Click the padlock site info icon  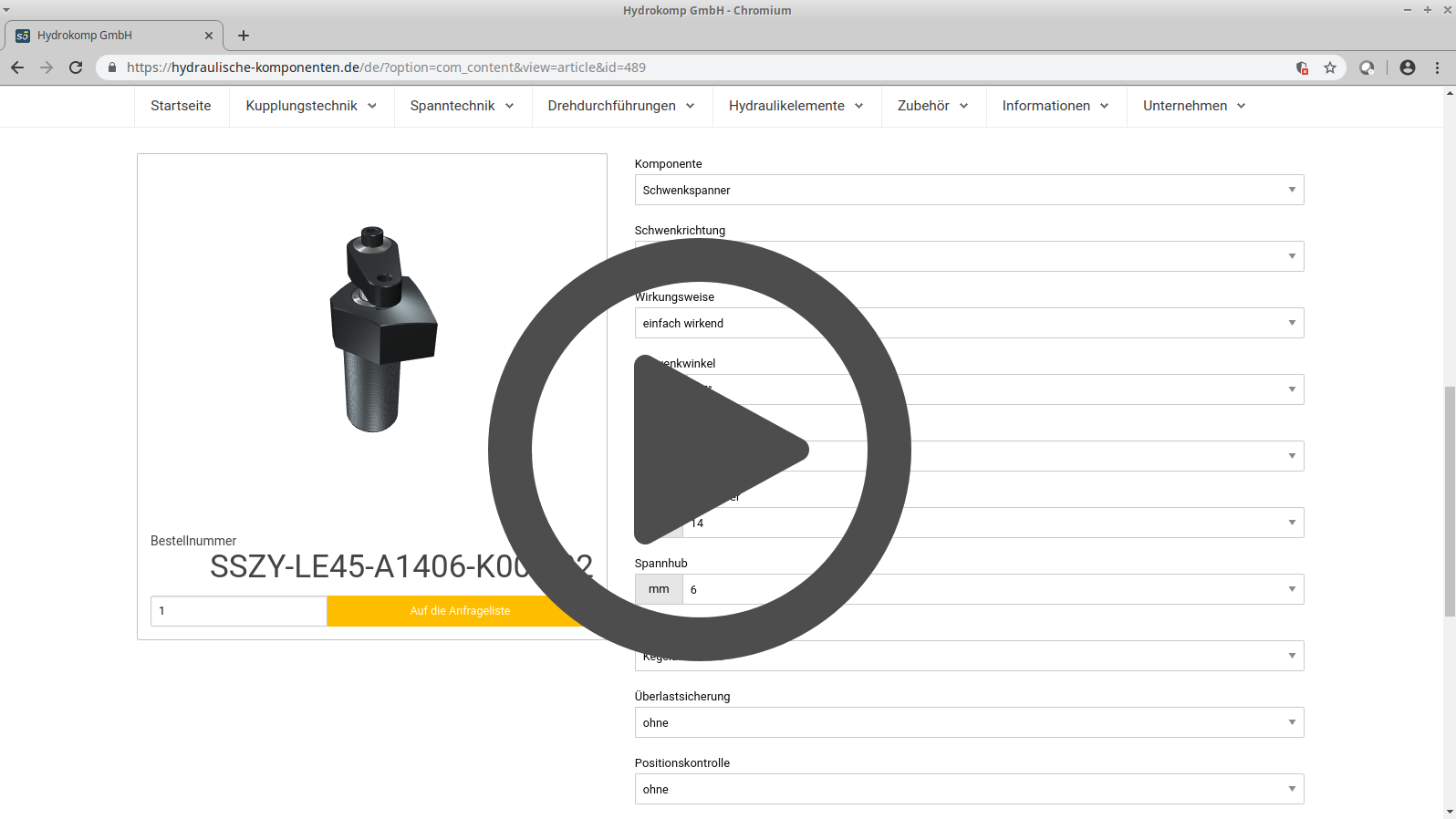pos(112,67)
